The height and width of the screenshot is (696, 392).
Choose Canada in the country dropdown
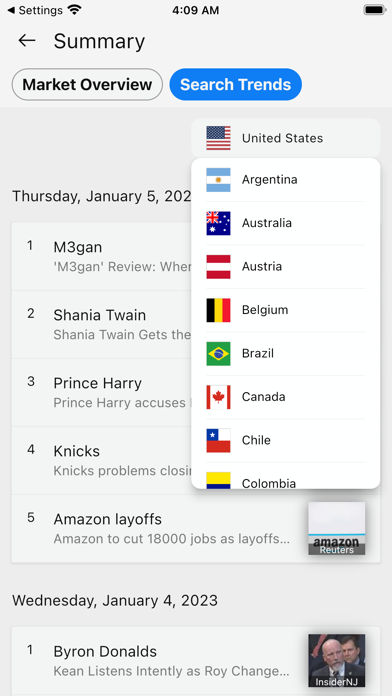point(285,397)
